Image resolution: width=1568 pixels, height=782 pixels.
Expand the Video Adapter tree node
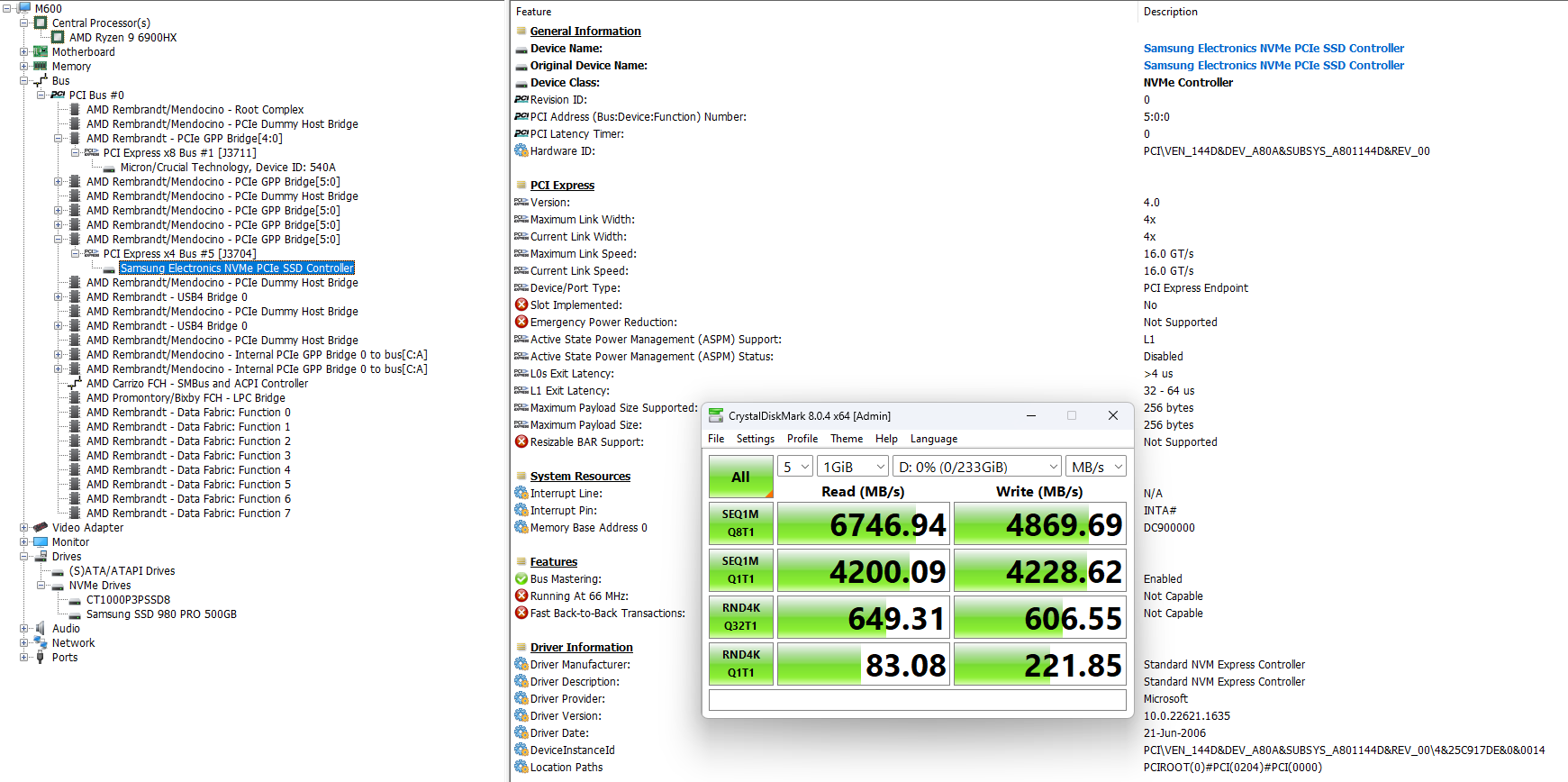click(24, 527)
